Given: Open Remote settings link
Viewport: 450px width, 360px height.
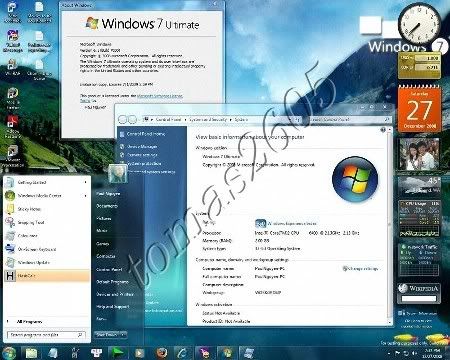Looking at the screenshot, I should 142,155.
